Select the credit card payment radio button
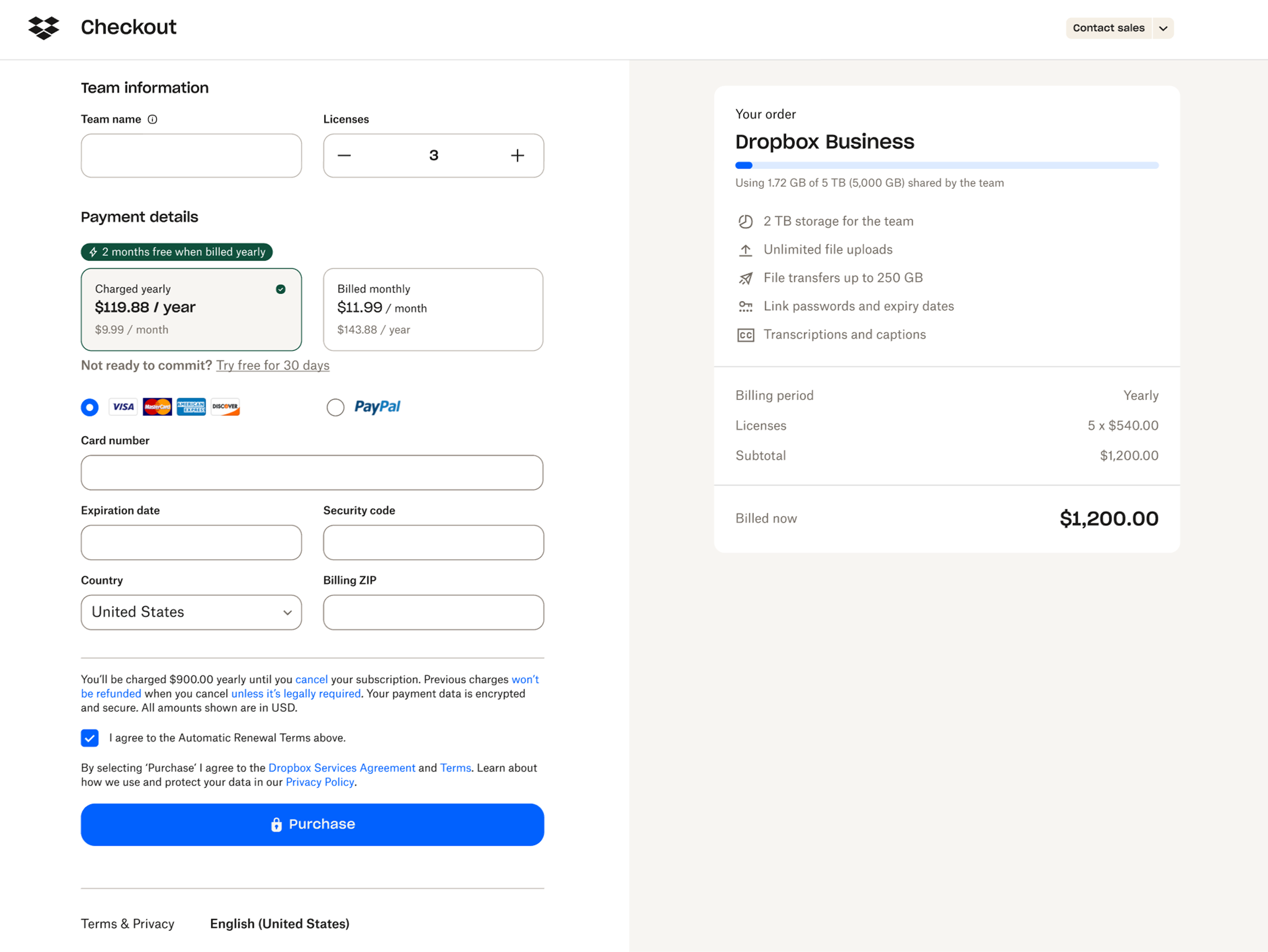Image resolution: width=1268 pixels, height=952 pixels. 90,407
